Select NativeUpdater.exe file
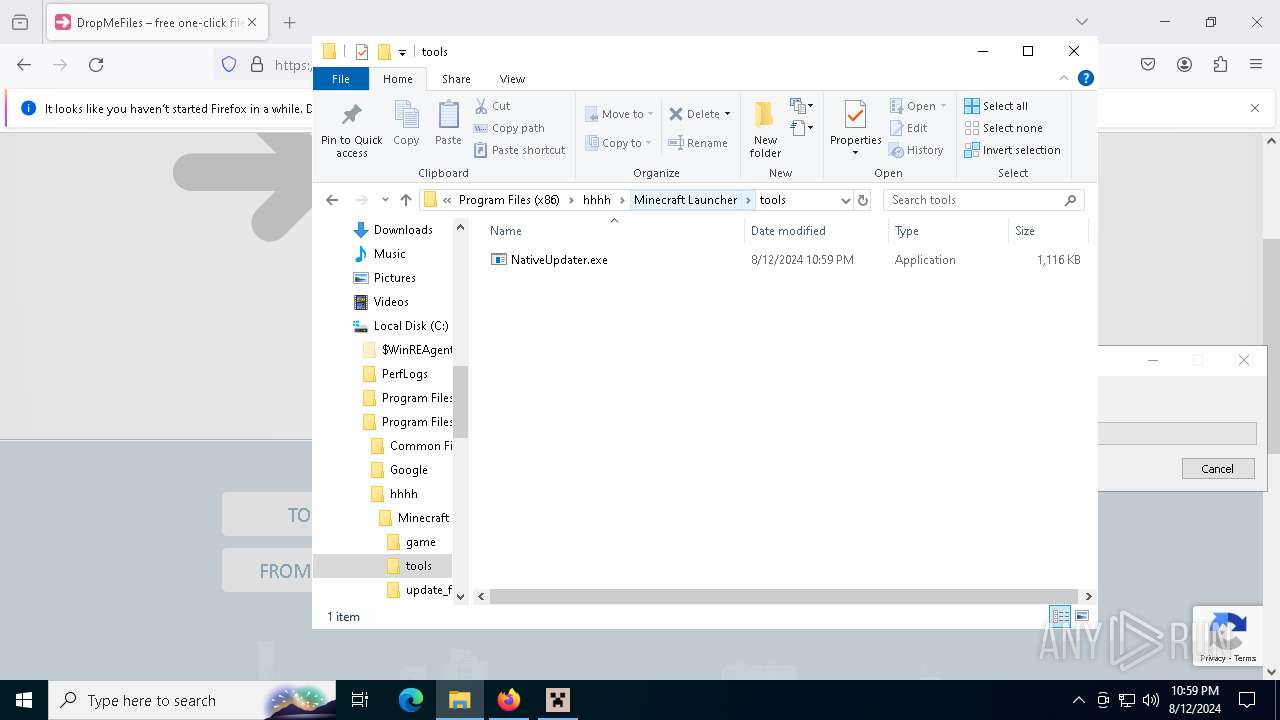Image resolution: width=1280 pixels, height=720 pixels. (x=559, y=260)
